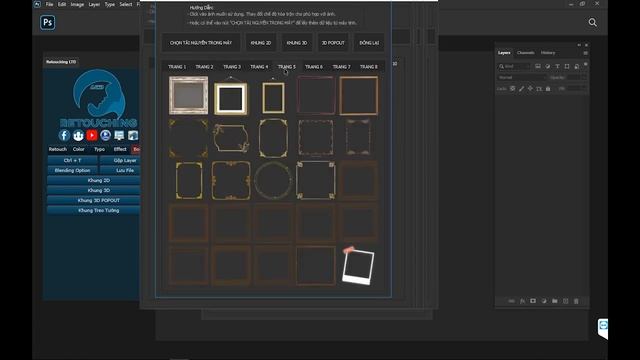Open the Select menu
Viewport: 640px width, 360px height.
click(x=126, y=4)
